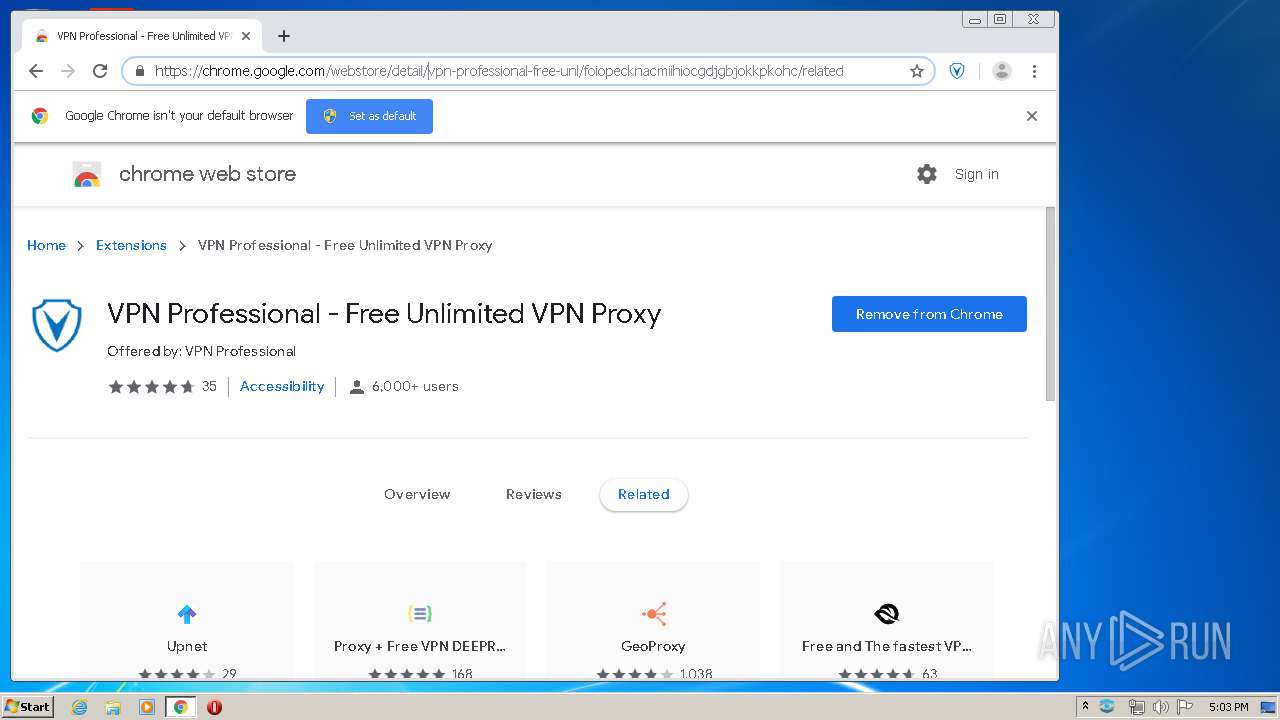Open Free and The fastest VP card

pos(887,620)
